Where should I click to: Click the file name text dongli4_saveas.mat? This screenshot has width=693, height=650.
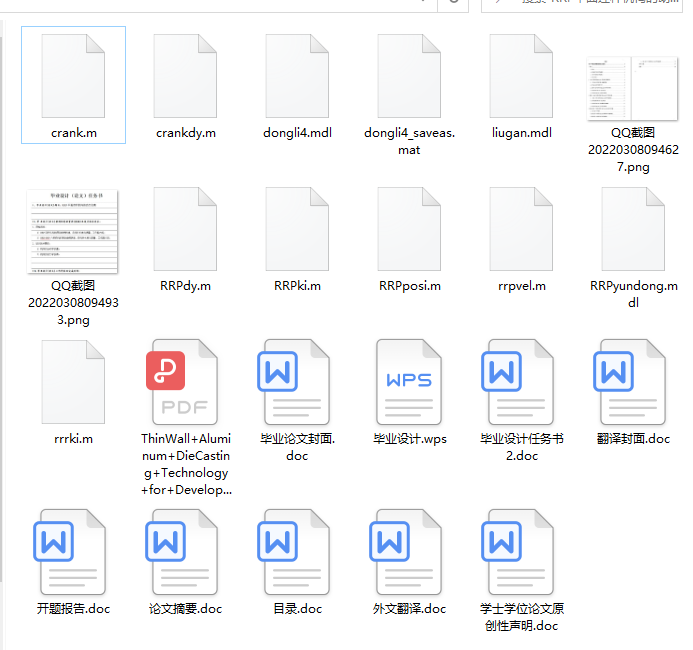pyautogui.click(x=409, y=141)
